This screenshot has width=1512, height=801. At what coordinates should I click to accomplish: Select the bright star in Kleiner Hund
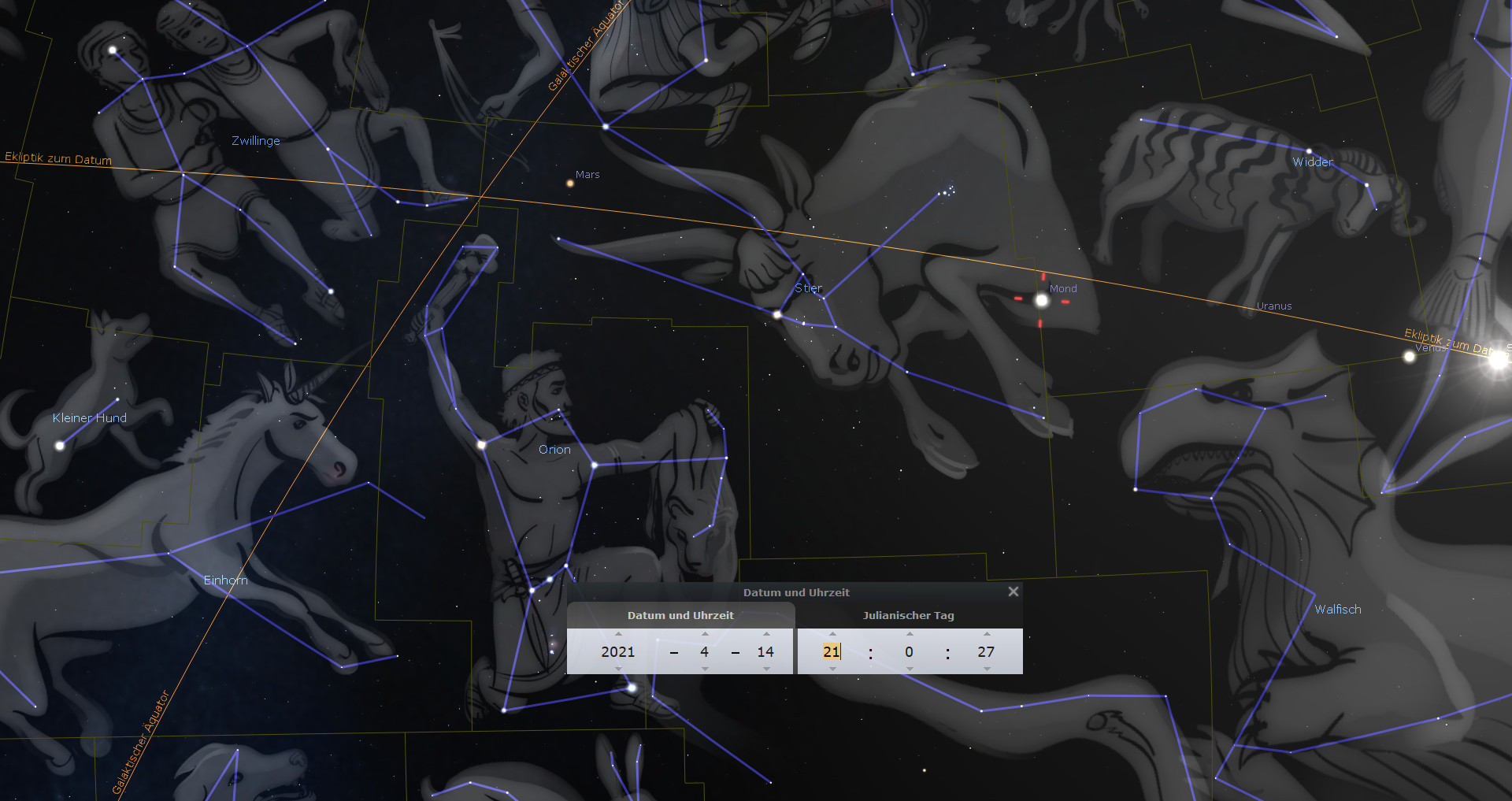point(60,446)
